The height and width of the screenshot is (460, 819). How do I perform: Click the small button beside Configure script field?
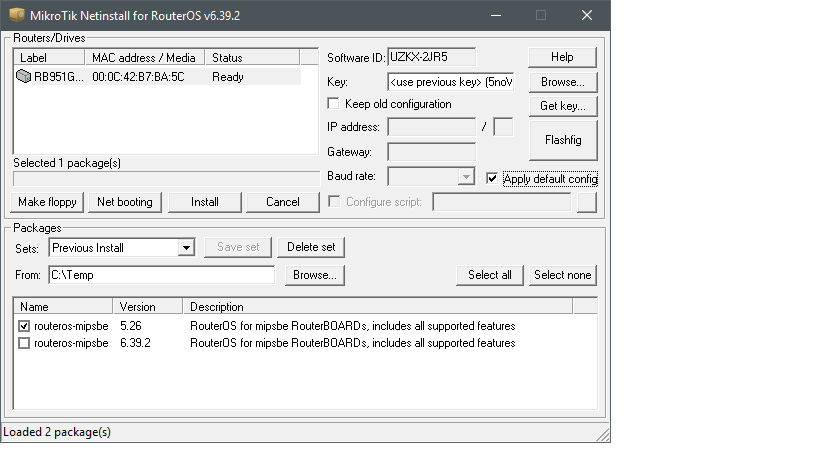587,202
